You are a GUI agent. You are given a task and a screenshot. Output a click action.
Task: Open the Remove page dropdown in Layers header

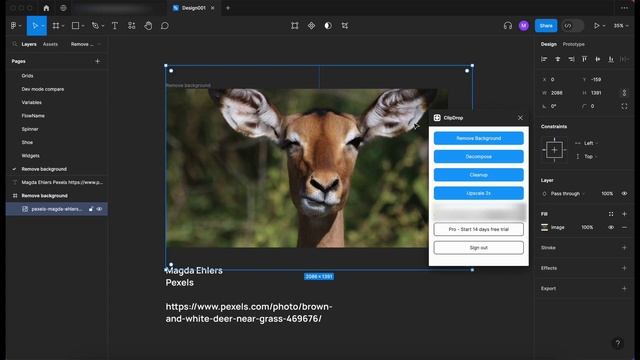pyautogui.click(x=86, y=44)
